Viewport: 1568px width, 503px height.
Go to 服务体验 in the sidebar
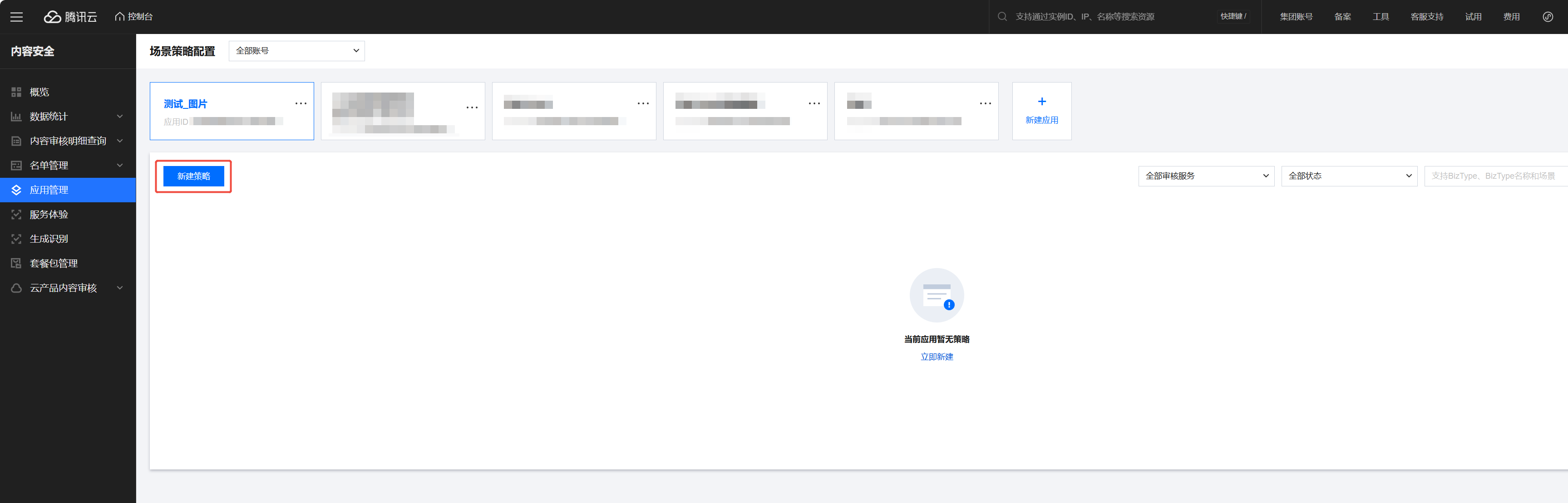pos(49,215)
